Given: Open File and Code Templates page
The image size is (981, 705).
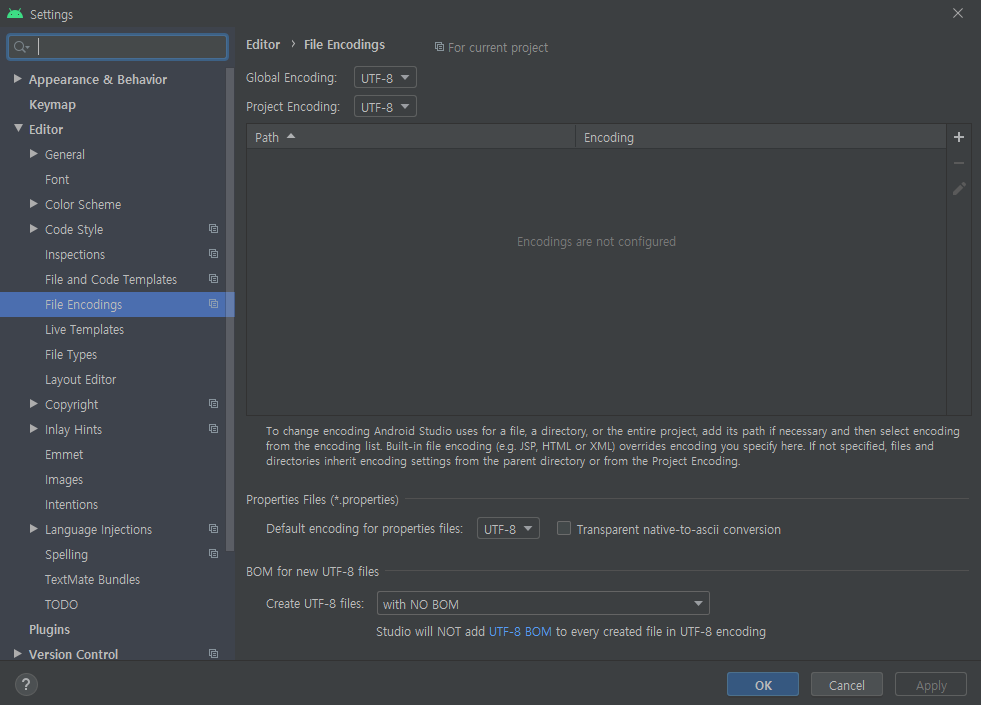Looking at the screenshot, I should click(x=113, y=280).
